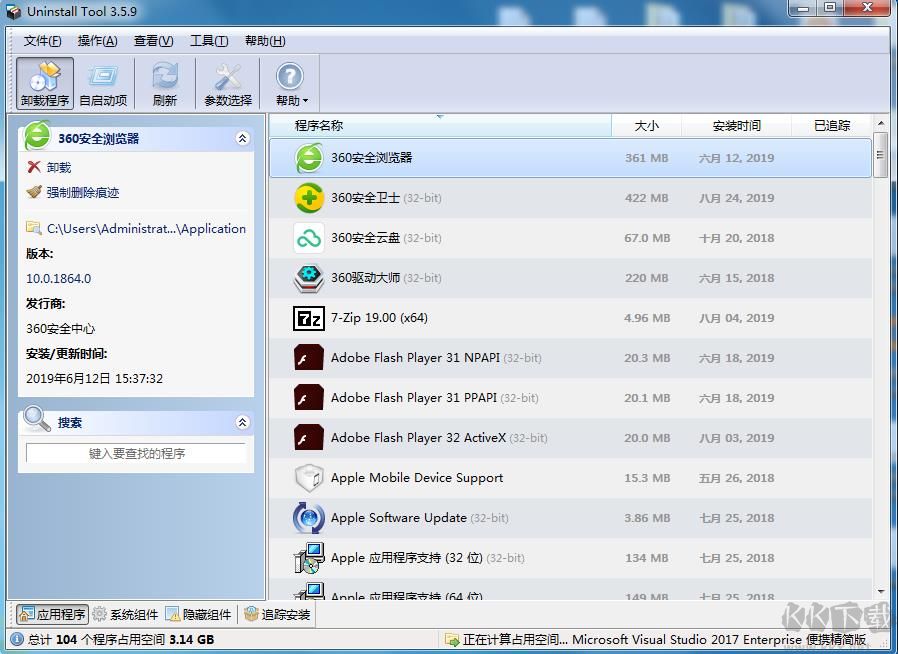Click the 360驱动大师 icon
Screen dimensions: 898x654
[x=309, y=278]
